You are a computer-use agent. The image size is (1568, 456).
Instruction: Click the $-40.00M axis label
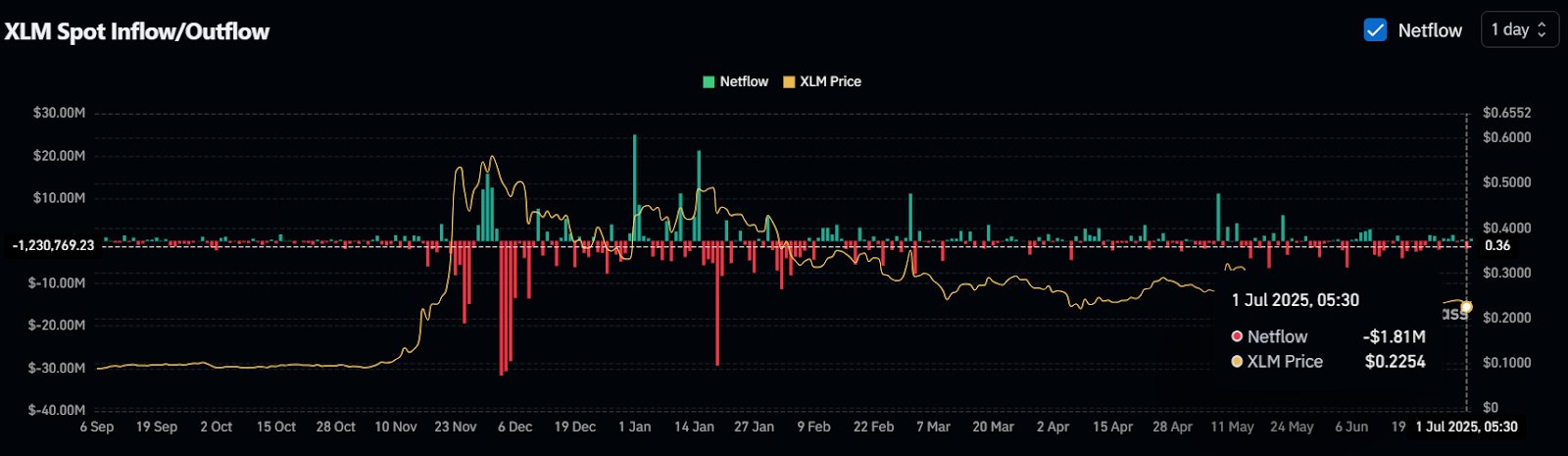tap(56, 410)
